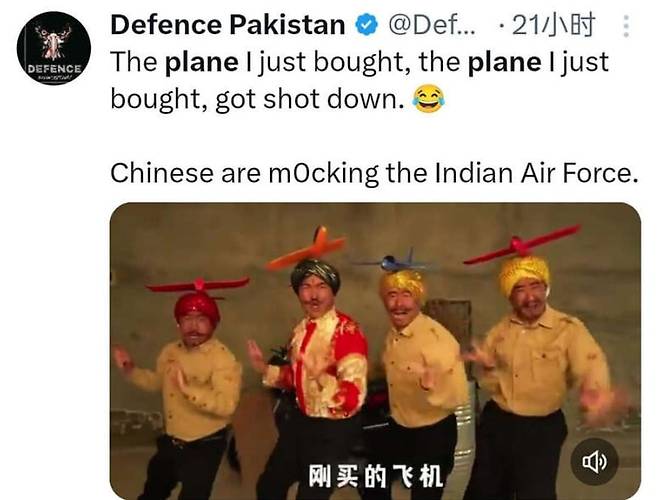Click the orange toy plane on head
This screenshot has width=658, height=500.
306,249
